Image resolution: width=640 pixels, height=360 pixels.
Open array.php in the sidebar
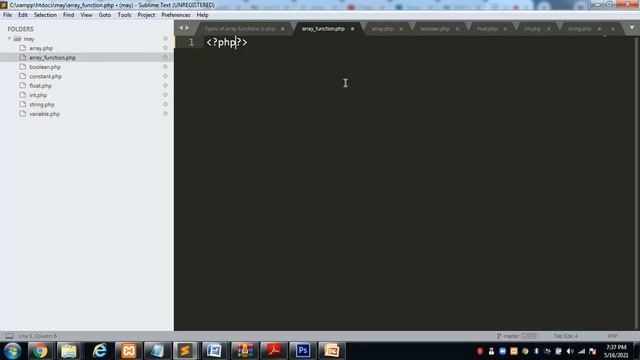click(41, 48)
